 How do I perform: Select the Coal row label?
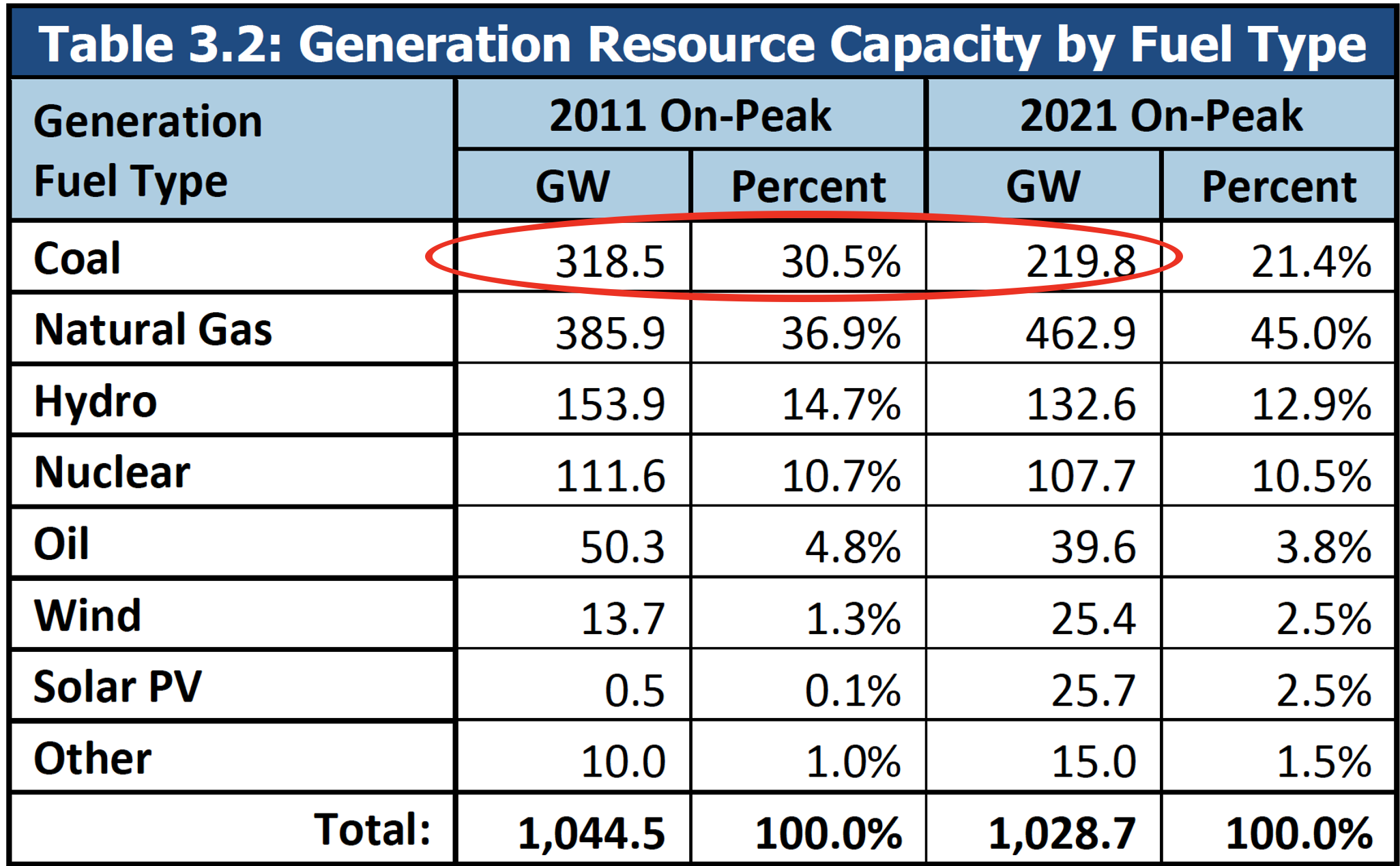[77, 258]
